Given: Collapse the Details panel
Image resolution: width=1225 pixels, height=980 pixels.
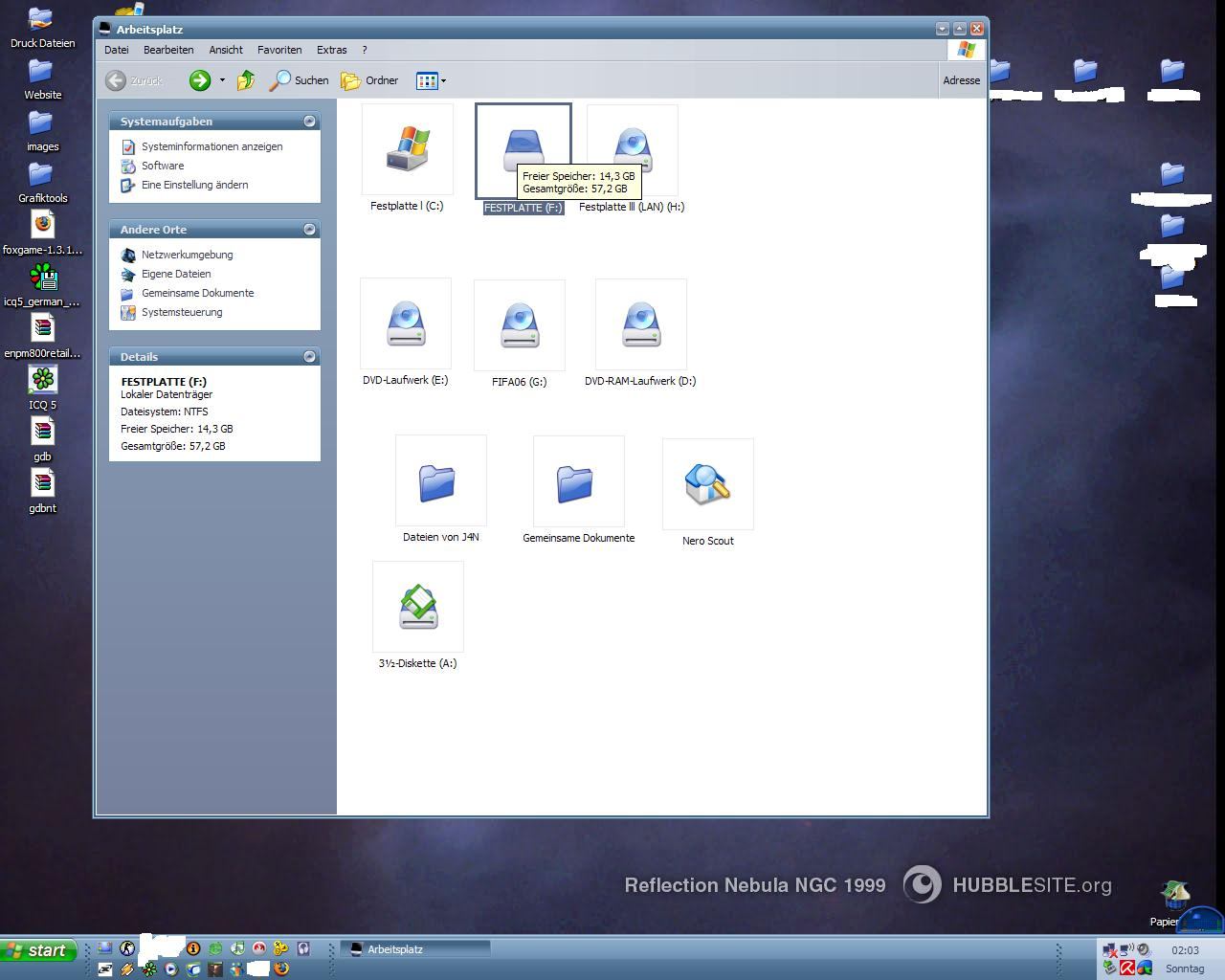Looking at the screenshot, I should tap(309, 357).
